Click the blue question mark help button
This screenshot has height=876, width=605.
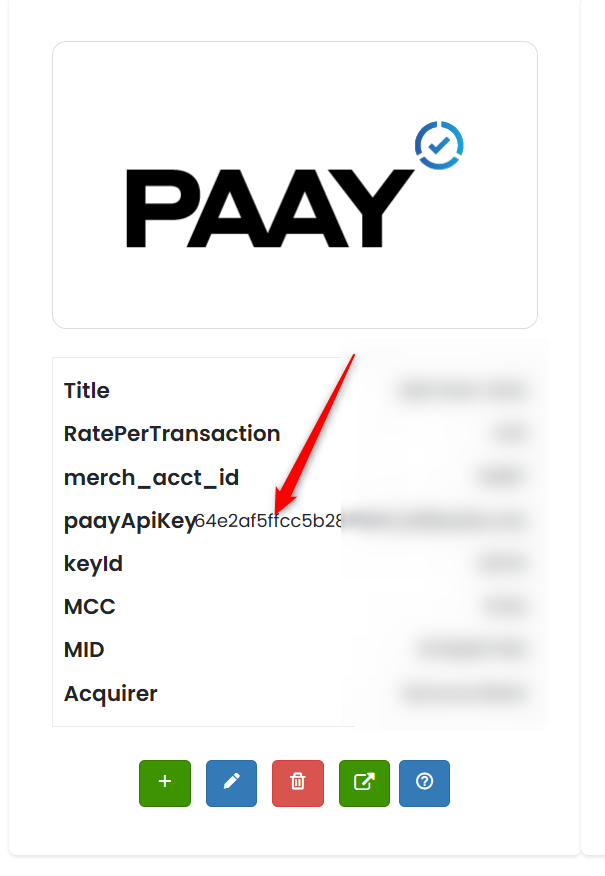coord(425,783)
